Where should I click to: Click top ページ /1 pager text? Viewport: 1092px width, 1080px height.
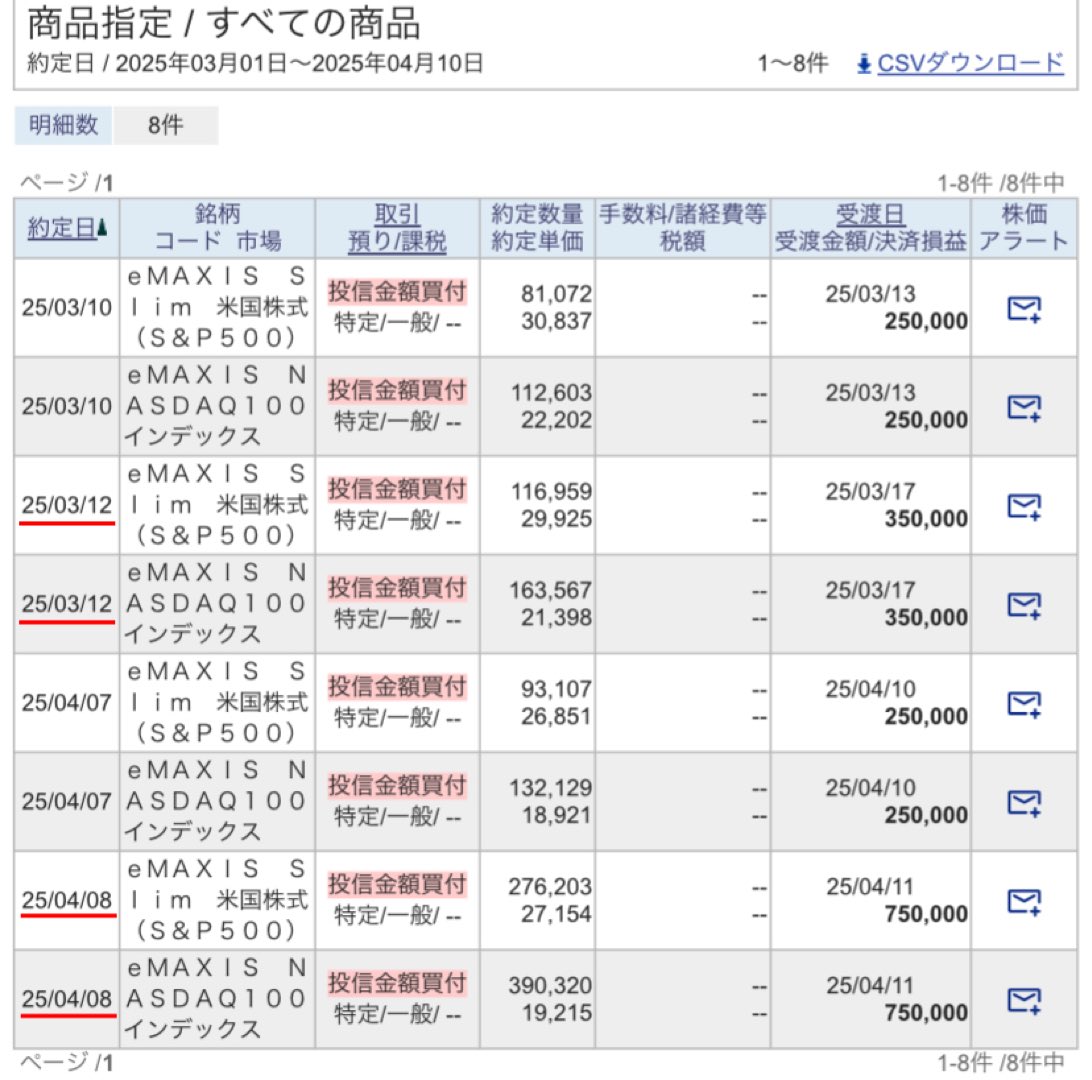(66, 183)
